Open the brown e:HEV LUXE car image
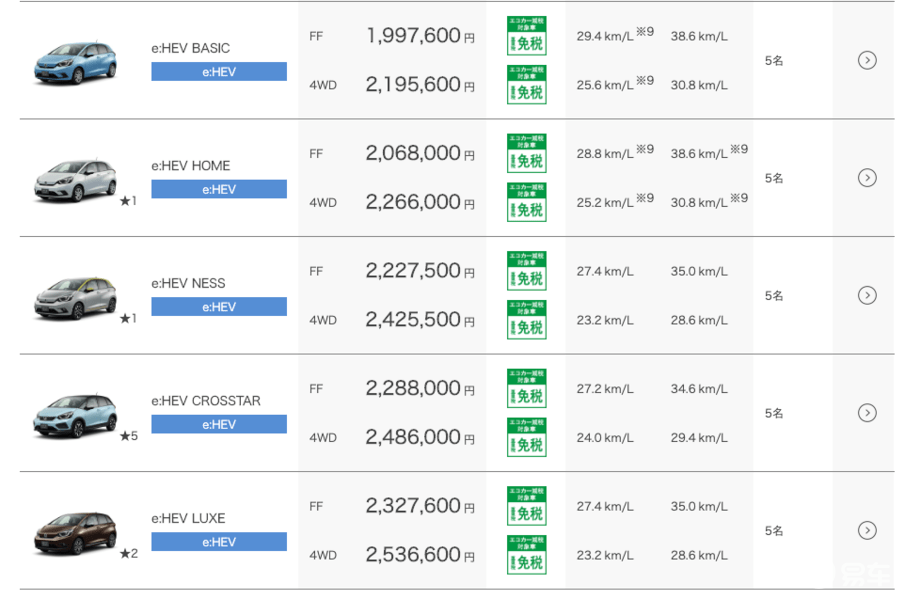 point(75,532)
